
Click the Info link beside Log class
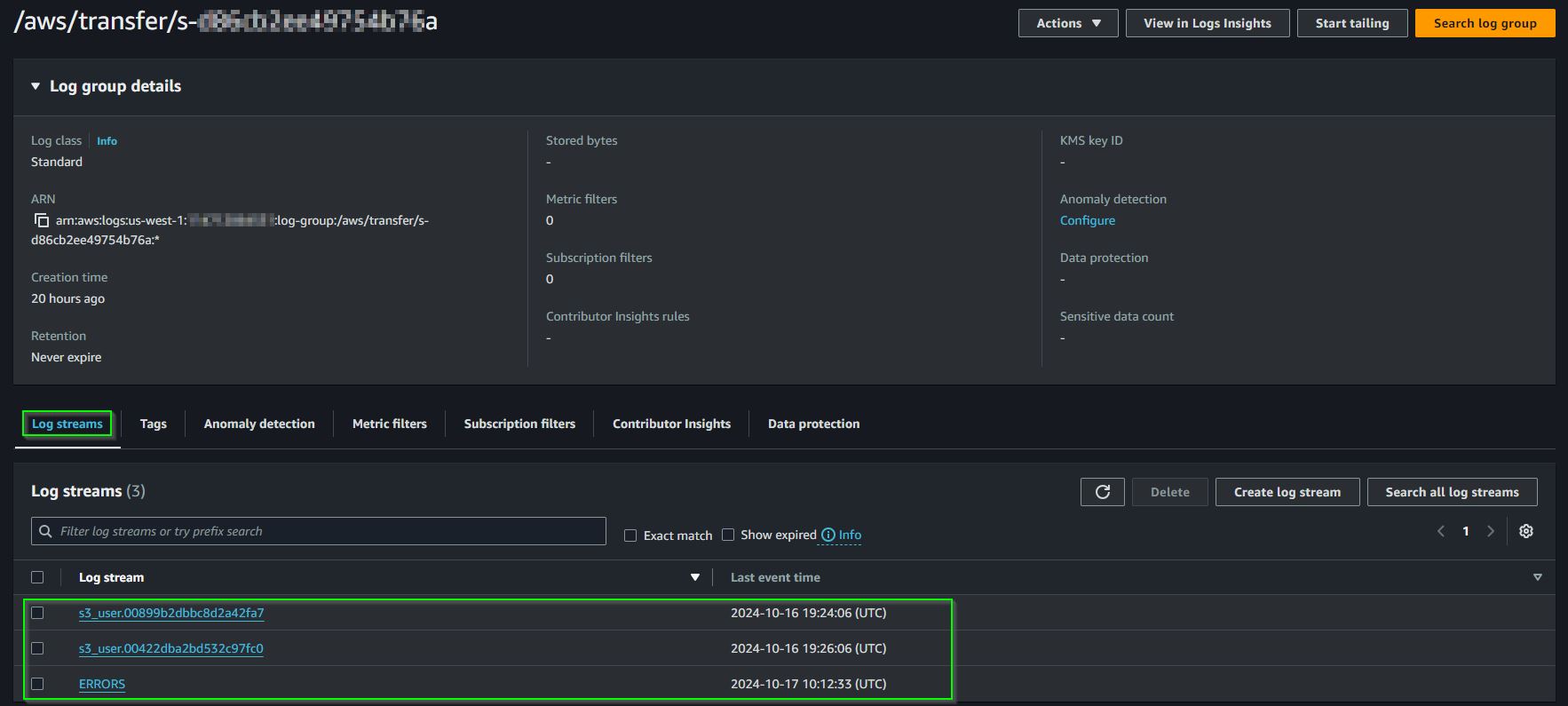[x=107, y=141]
